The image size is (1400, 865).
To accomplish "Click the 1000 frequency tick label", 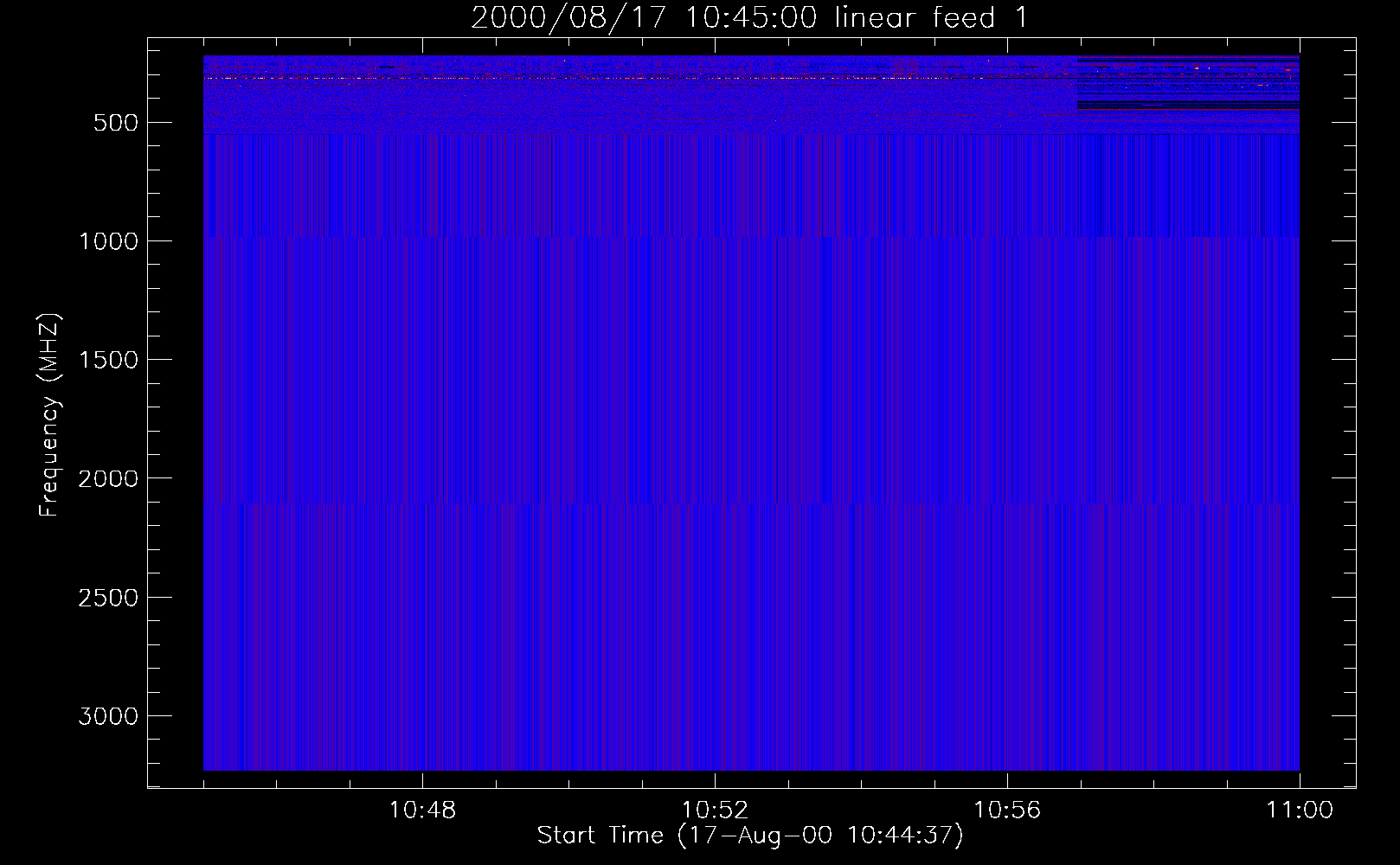I will coord(108,241).
